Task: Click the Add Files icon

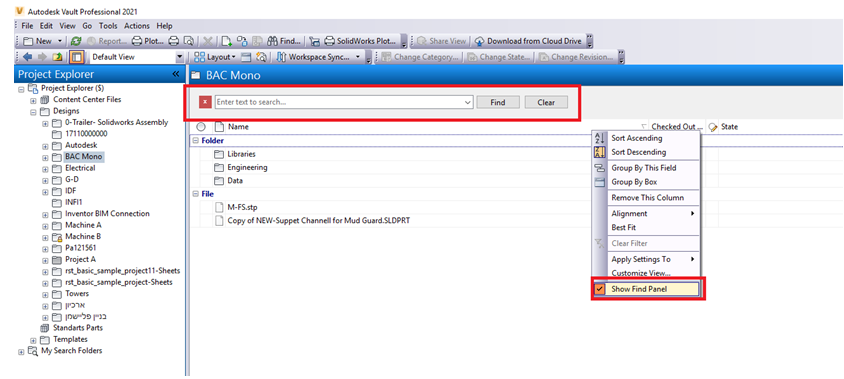Action: (x=227, y=41)
